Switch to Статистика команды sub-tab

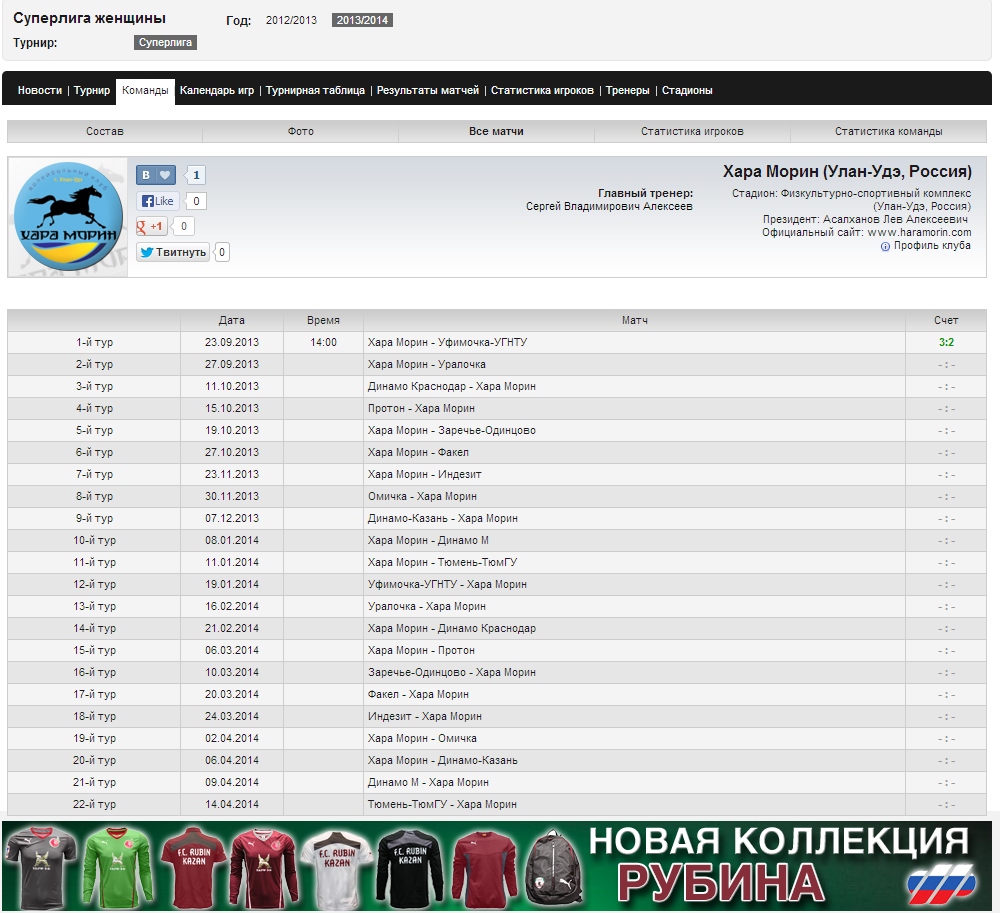(888, 131)
